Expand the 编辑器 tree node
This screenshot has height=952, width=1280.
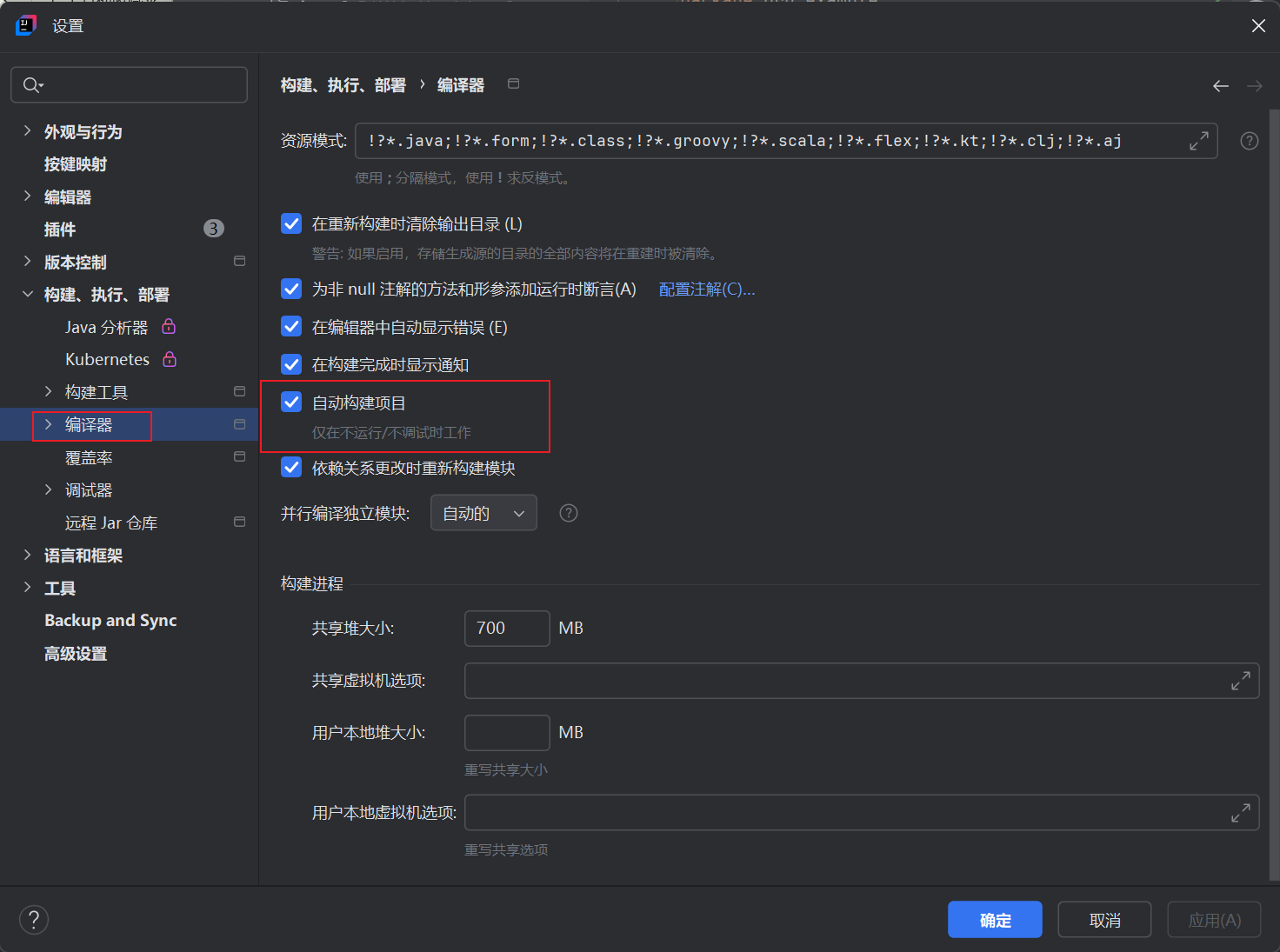click(x=27, y=196)
